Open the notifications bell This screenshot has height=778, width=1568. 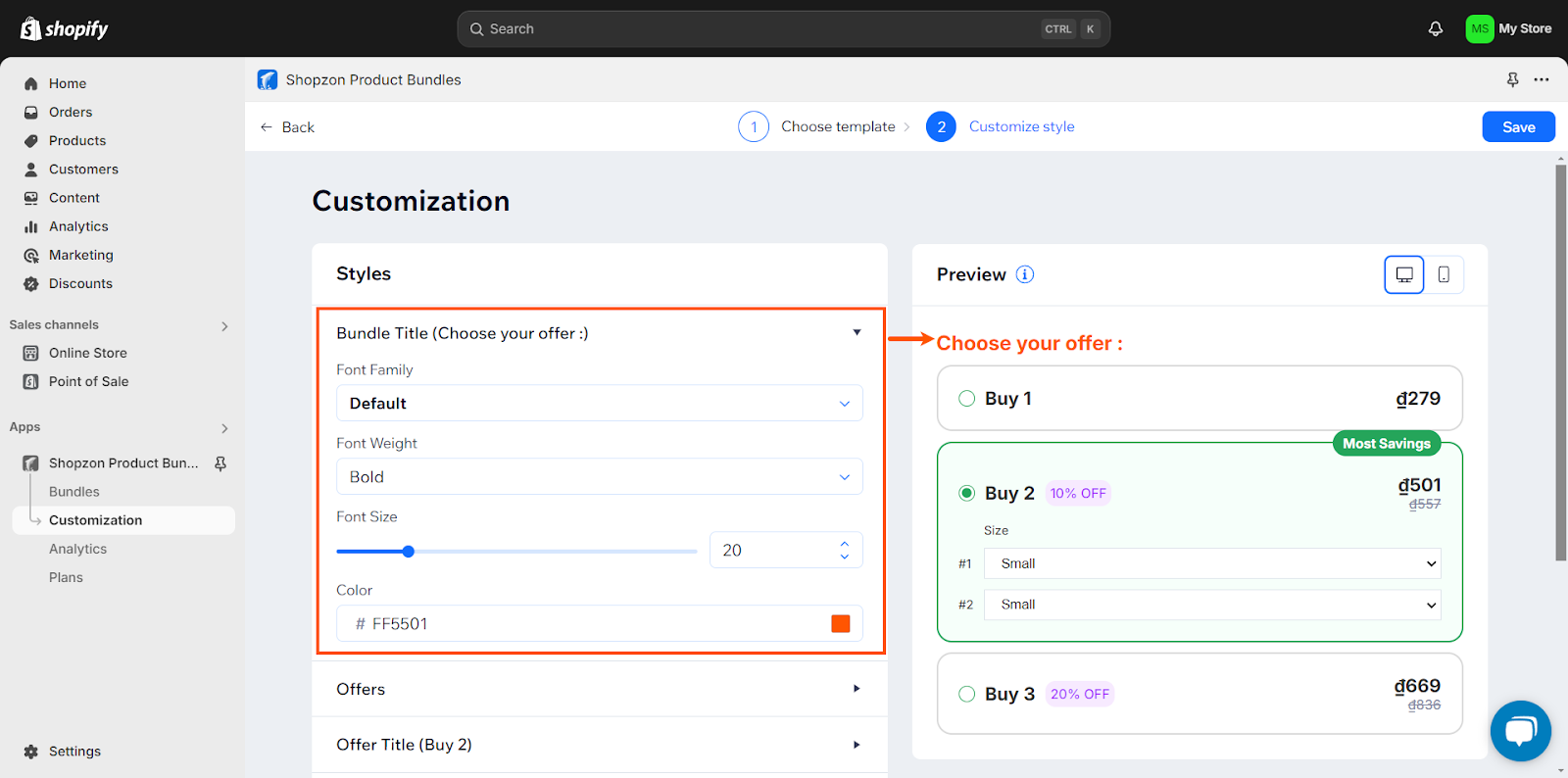pos(1436,28)
